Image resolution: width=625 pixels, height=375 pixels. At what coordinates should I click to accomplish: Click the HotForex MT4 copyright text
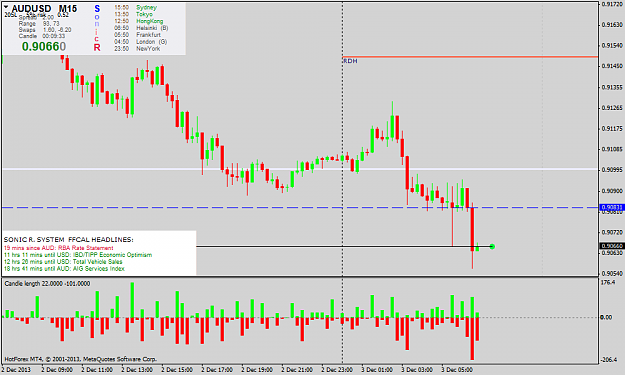click(81, 359)
